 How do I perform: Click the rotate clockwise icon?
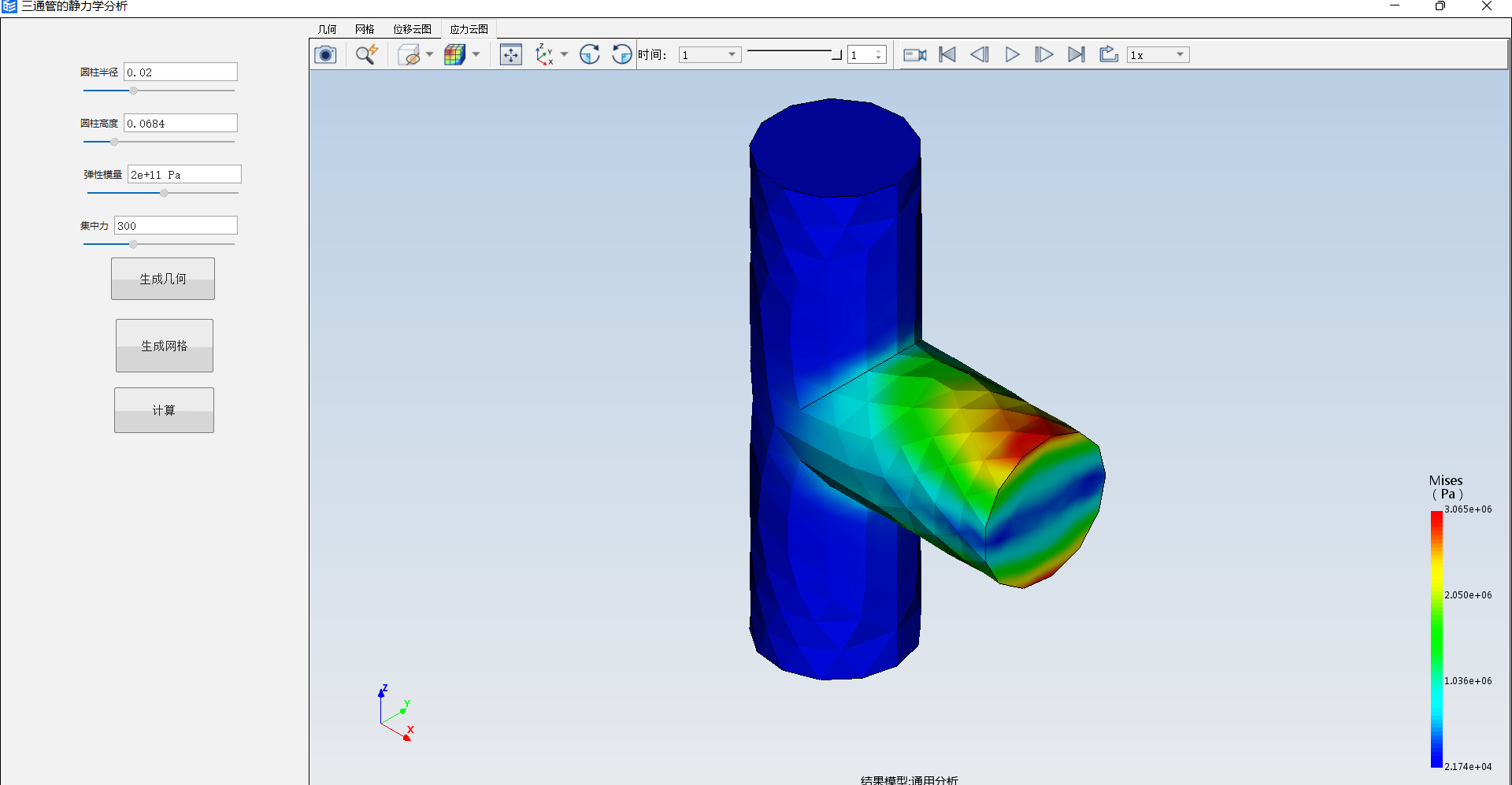pyautogui.click(x=590, y=55)
